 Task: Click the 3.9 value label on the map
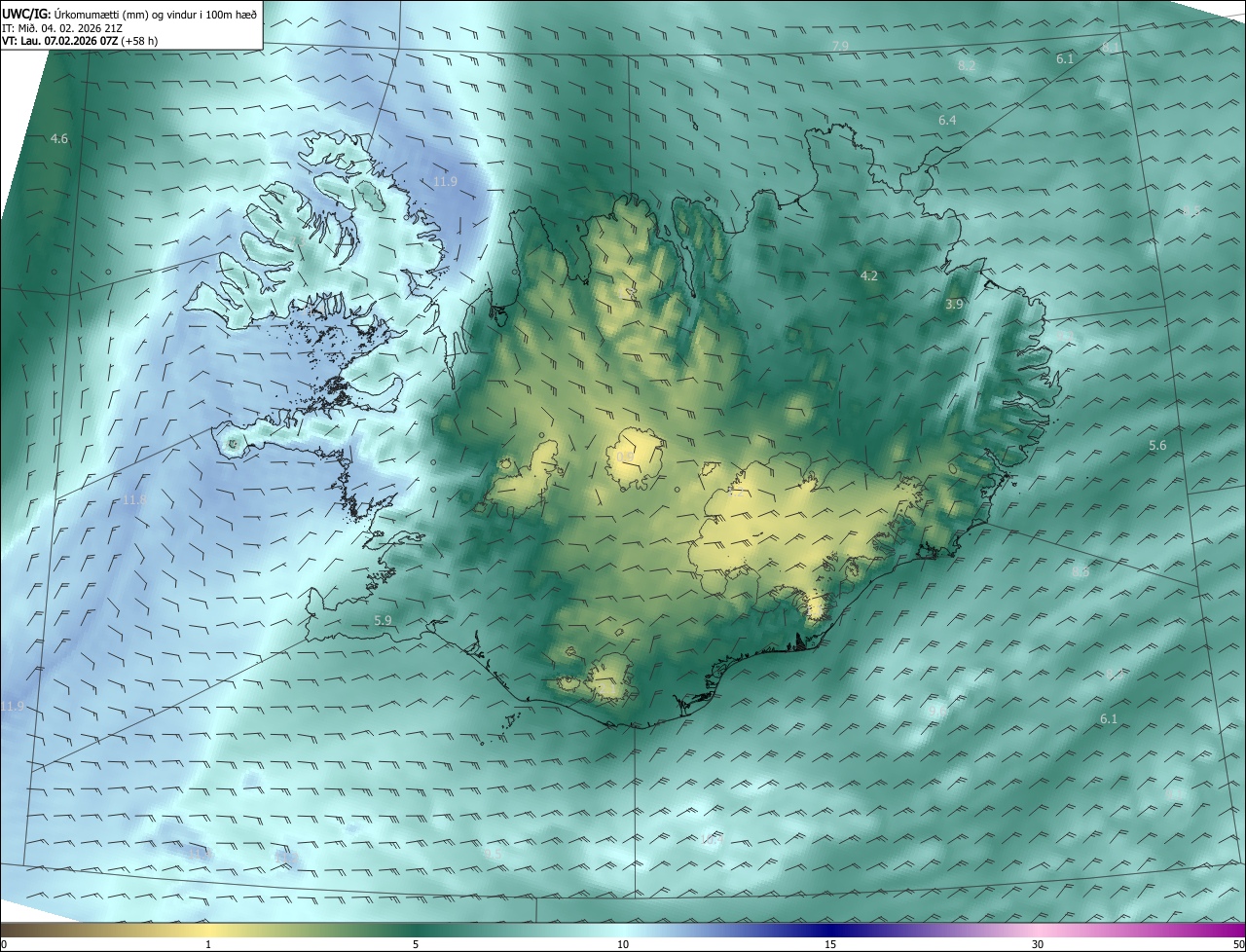[x=954, y=305]
